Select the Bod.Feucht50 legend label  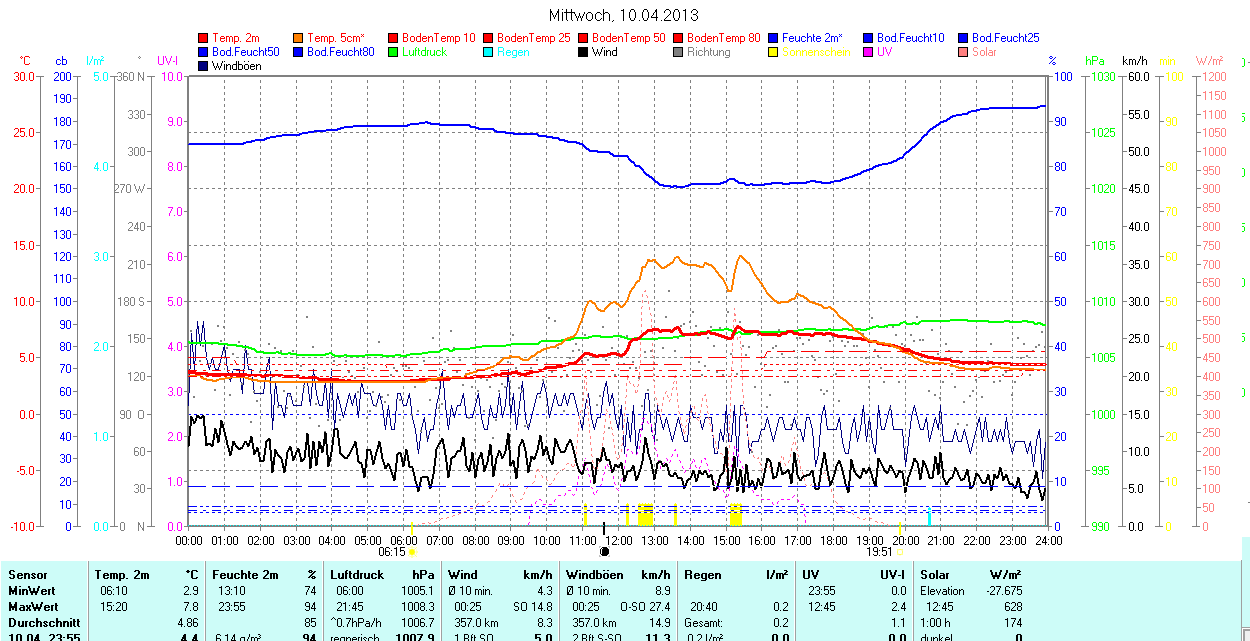[x=245, y=52]
